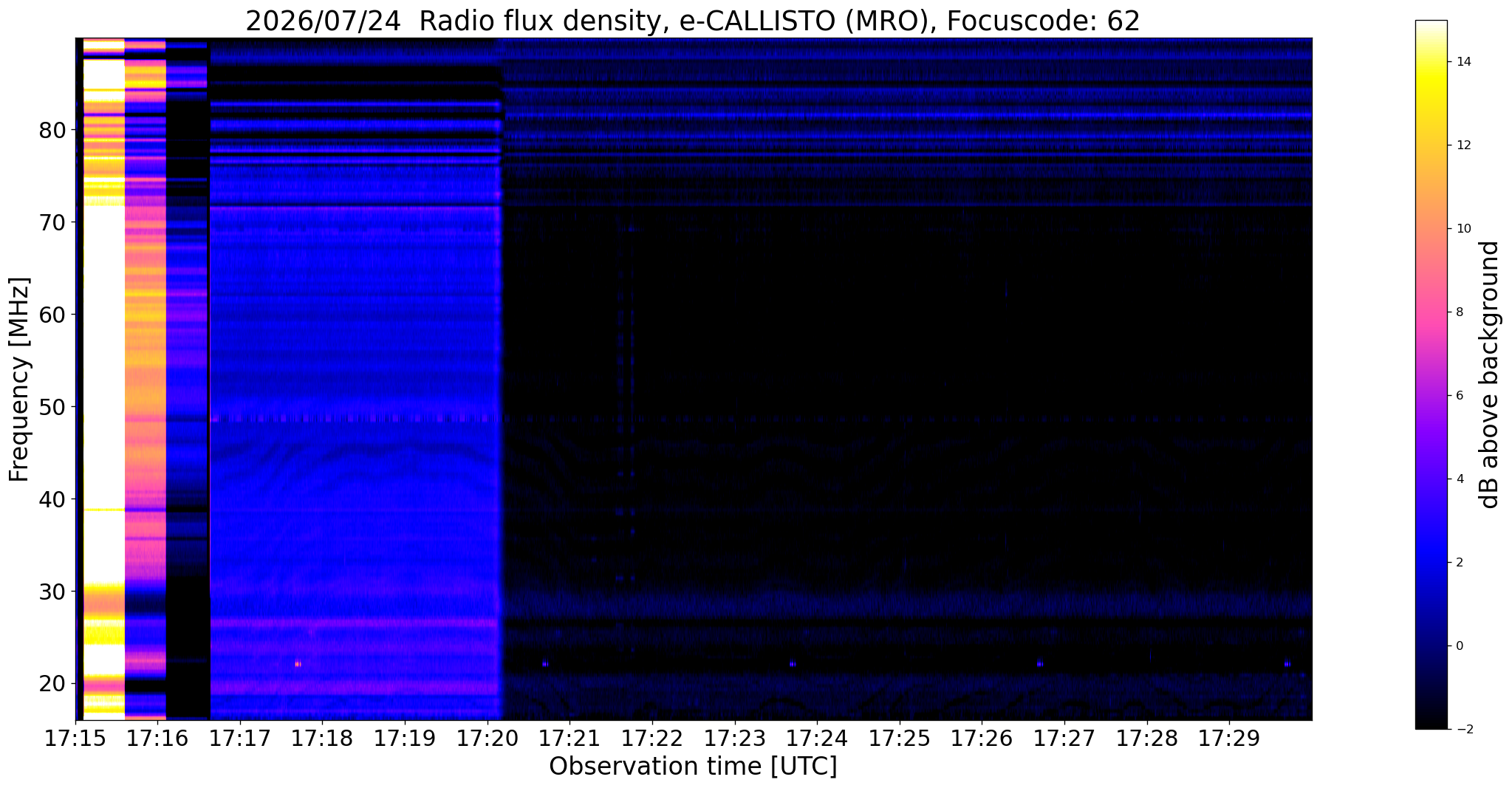Click the white top of the colorbar
The width and height of the screenshot is (1512, 788).
pyautogui.click(x=1431, y=30)
